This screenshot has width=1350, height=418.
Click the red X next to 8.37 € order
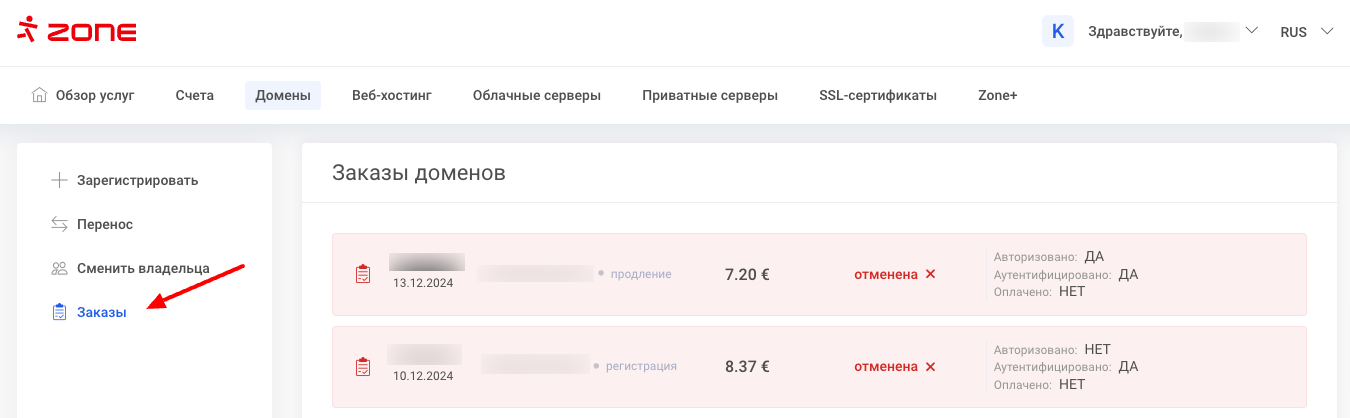[930, 367]
